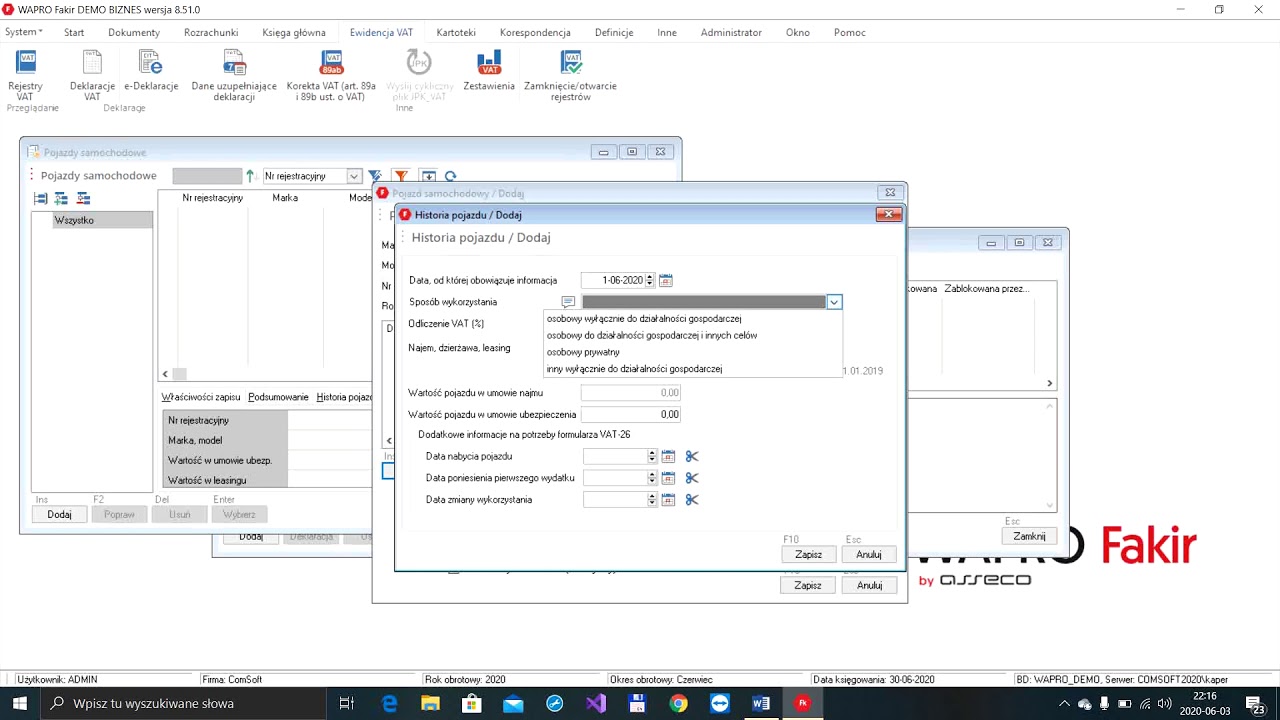Click the spinner for Data zmiany wykorzystania
The height and width of the screenshot is (720, 1280).
(652, 500)
